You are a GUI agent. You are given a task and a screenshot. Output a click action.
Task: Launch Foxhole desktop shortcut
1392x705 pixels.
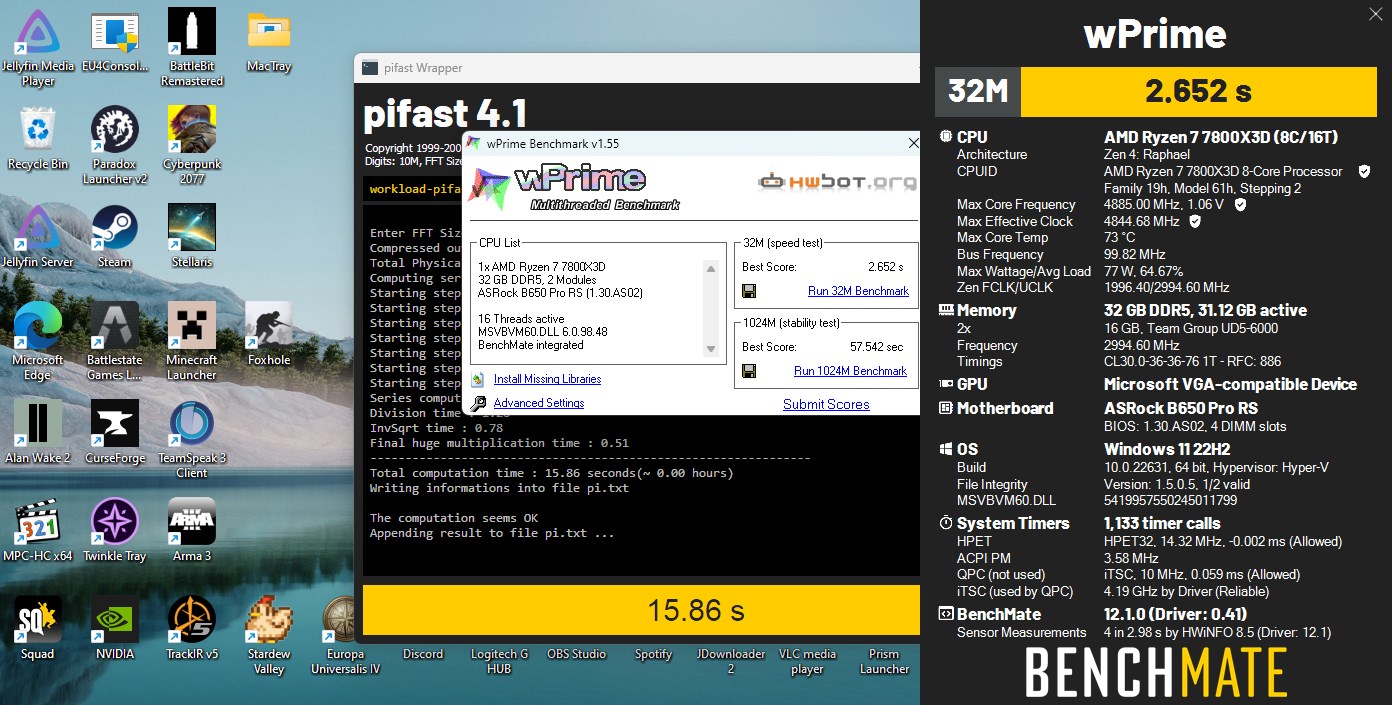(x=269, y=335)
